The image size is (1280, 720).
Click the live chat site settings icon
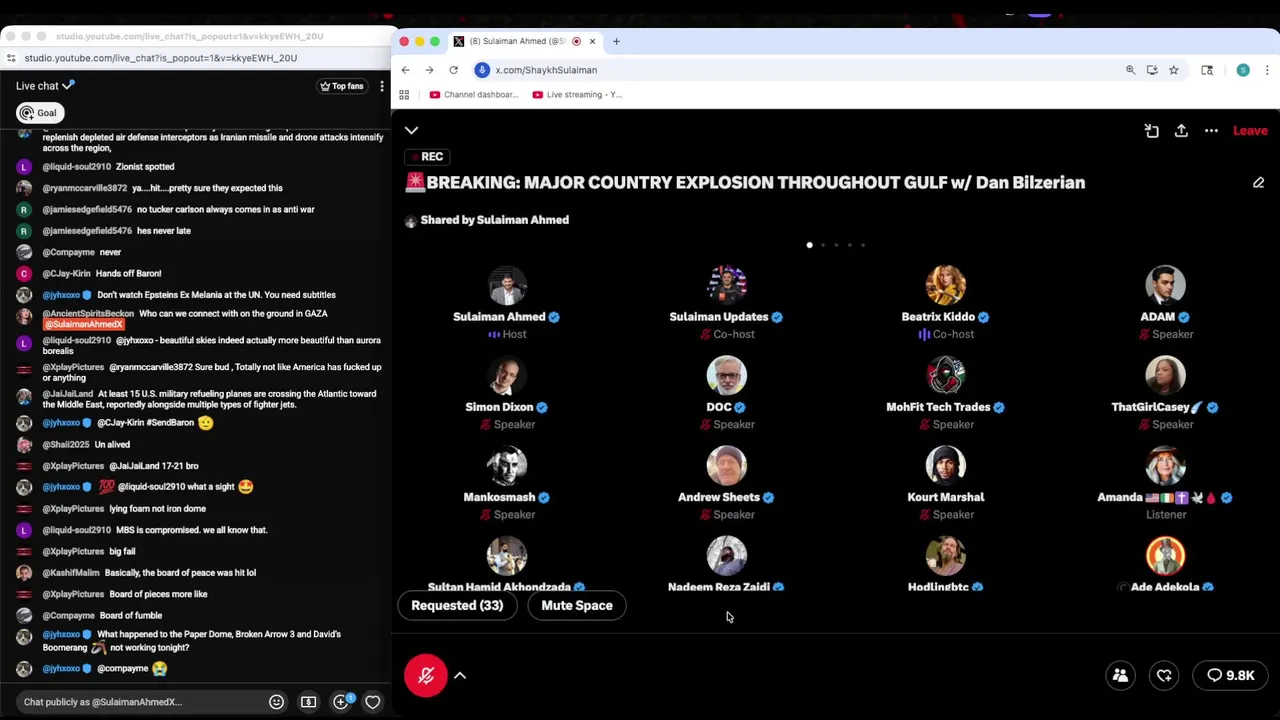pyautogui.click(x=11, y=58)
